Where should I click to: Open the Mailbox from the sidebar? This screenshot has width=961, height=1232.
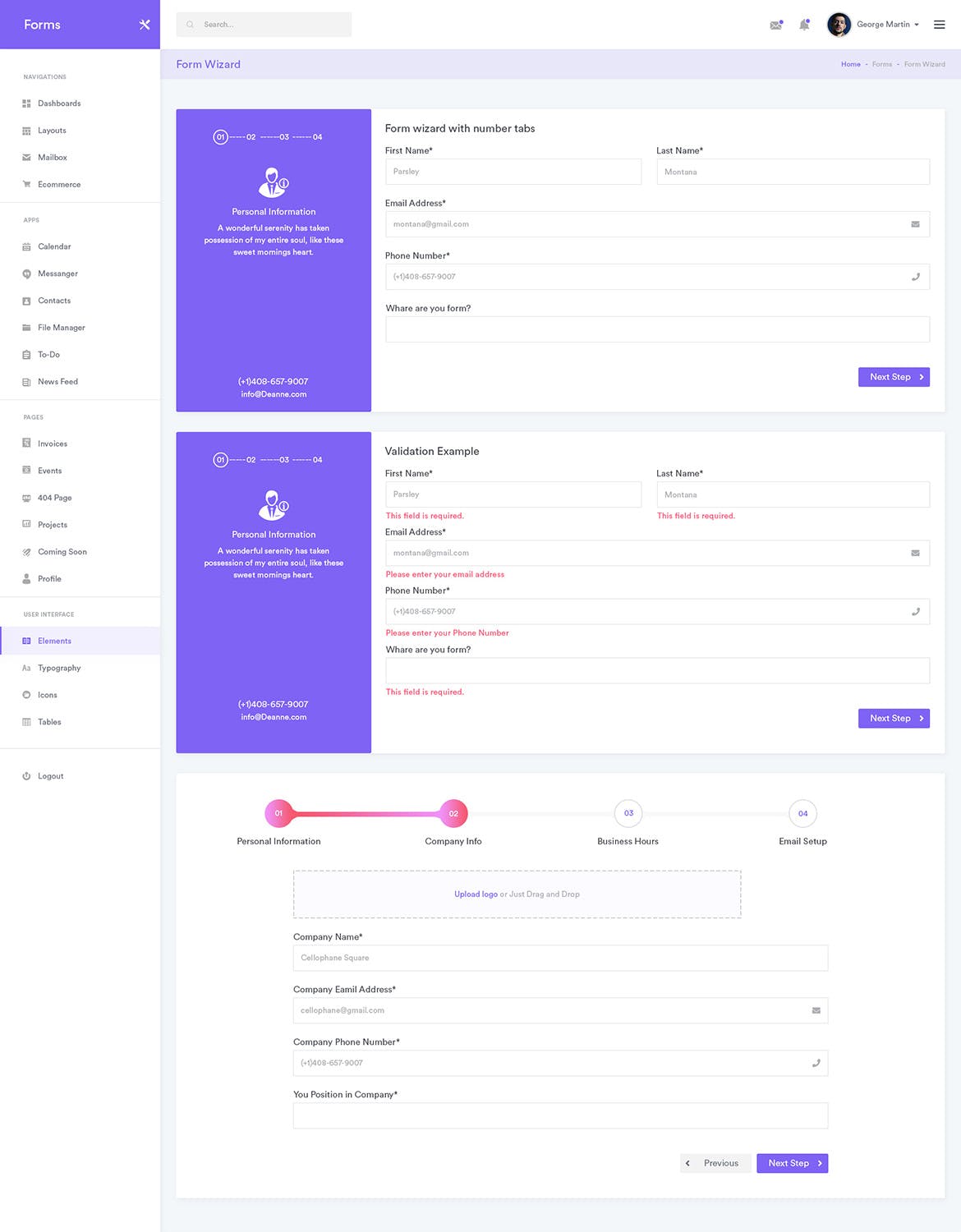[52, 157]
